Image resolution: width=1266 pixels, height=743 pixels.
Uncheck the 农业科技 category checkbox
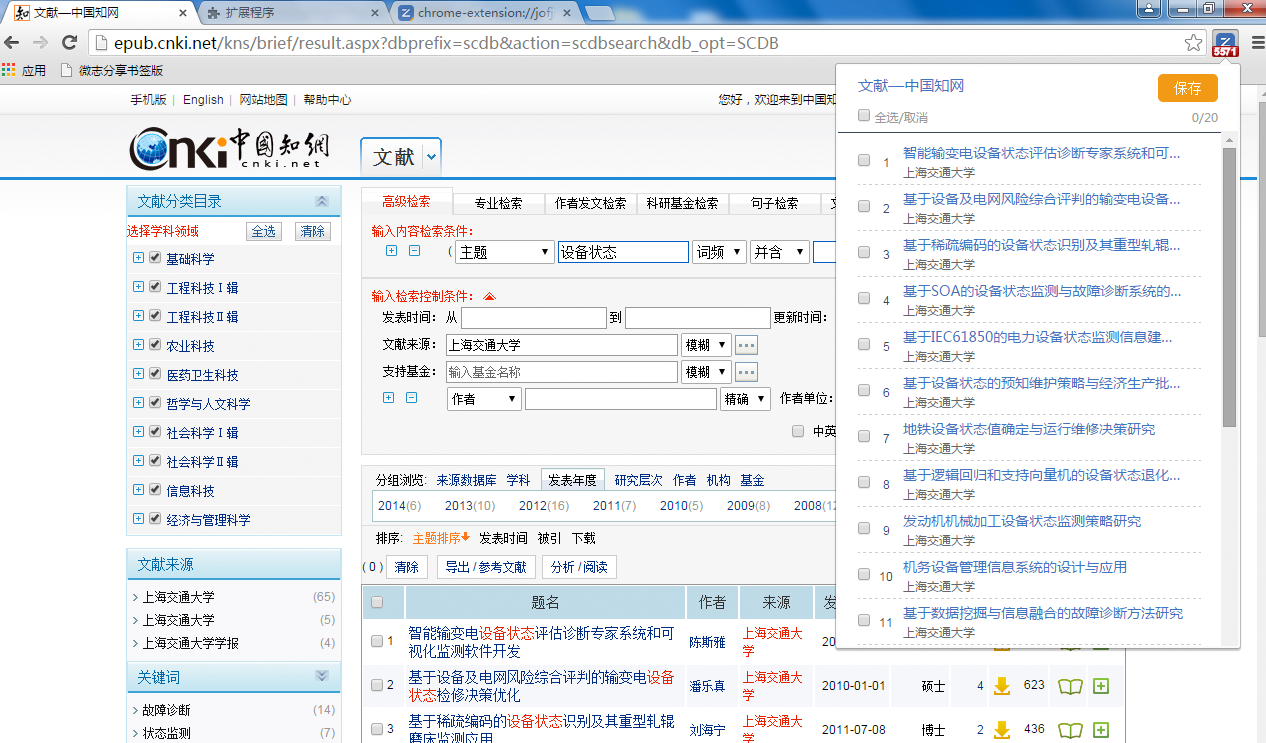coord(155,345)
